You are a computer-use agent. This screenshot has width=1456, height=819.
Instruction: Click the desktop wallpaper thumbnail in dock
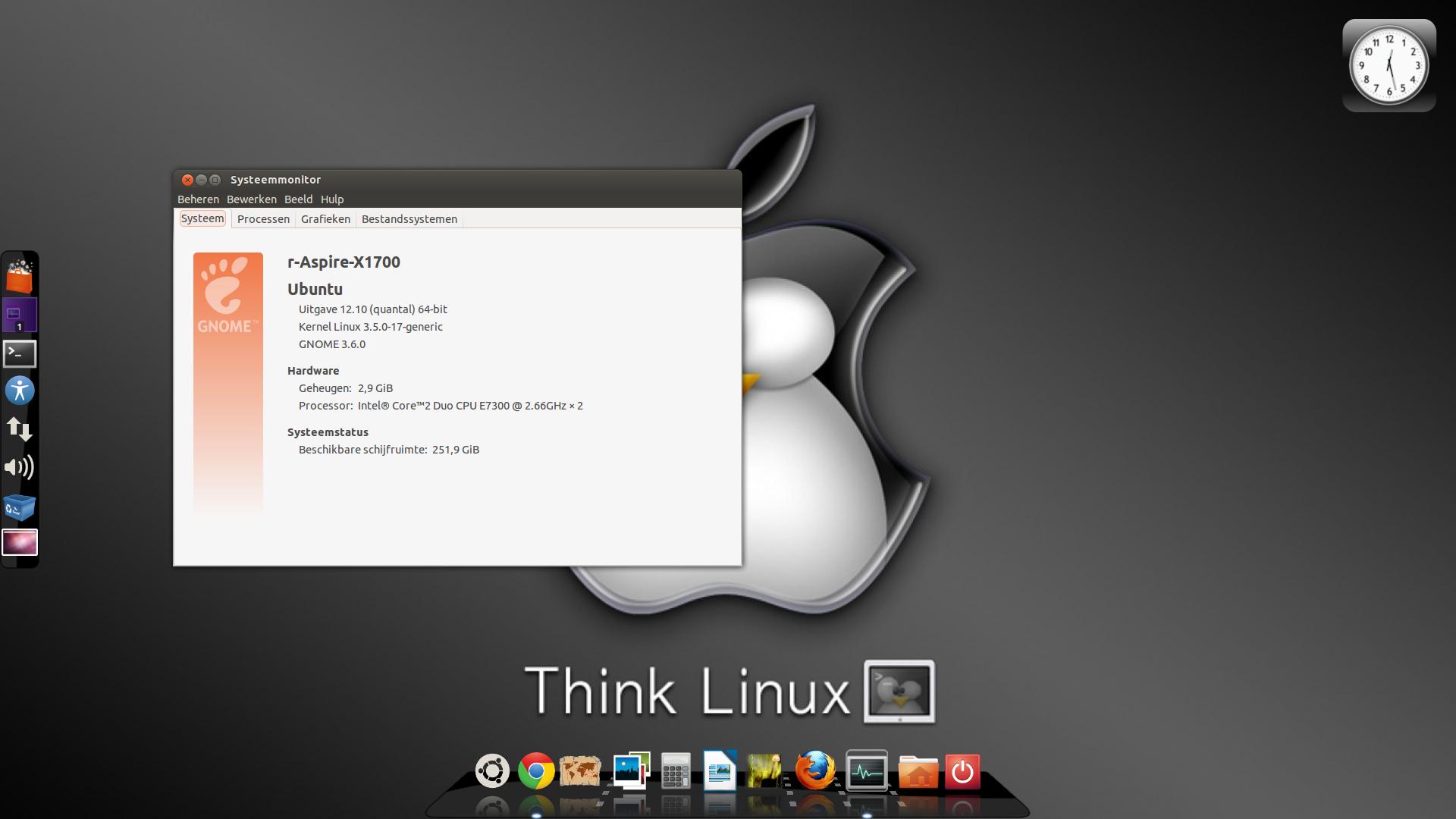pos(20,542)
